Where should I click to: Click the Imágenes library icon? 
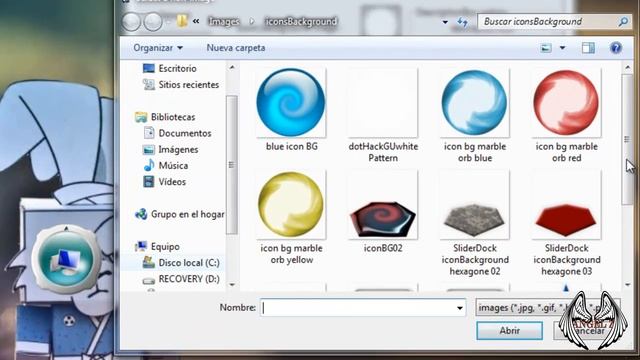pyautogui.click(x=149, y=149)
